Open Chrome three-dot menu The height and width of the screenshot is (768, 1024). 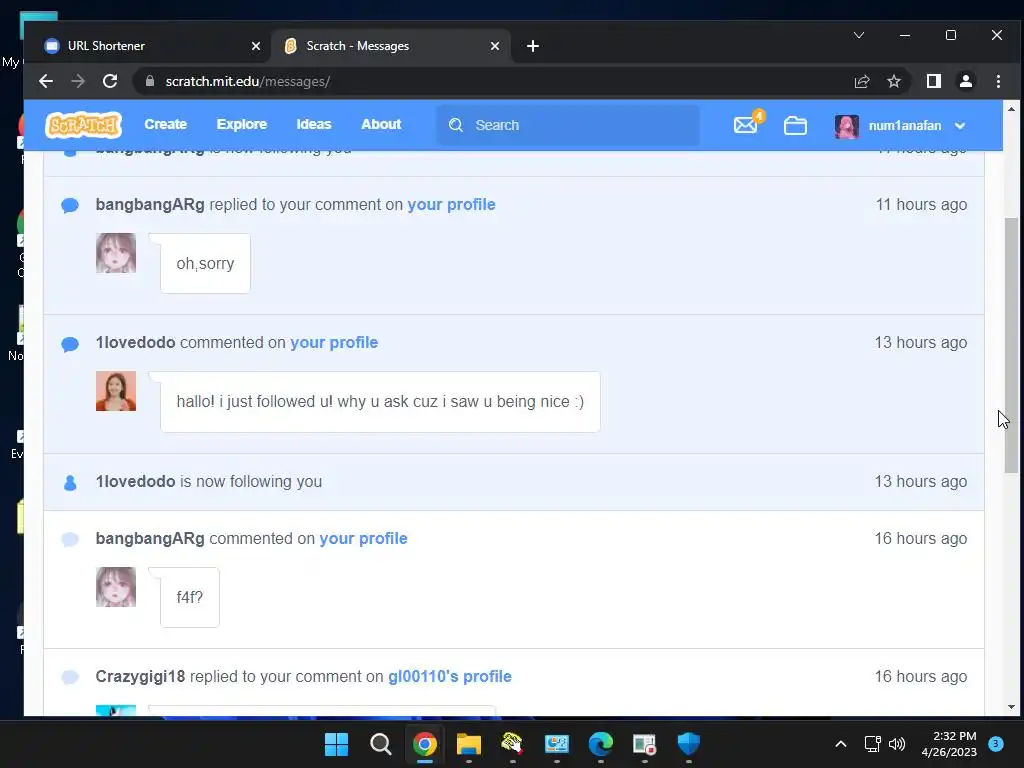coord(998,81)
